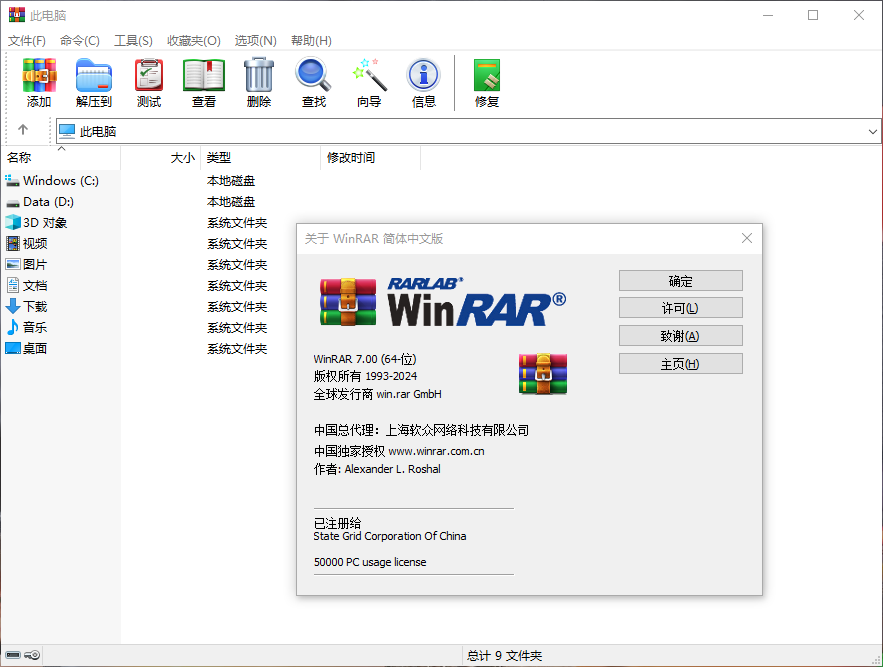Open the 帮助(H) menu
The height and width of the screenshot is (667, 883).
coord(311,41)
